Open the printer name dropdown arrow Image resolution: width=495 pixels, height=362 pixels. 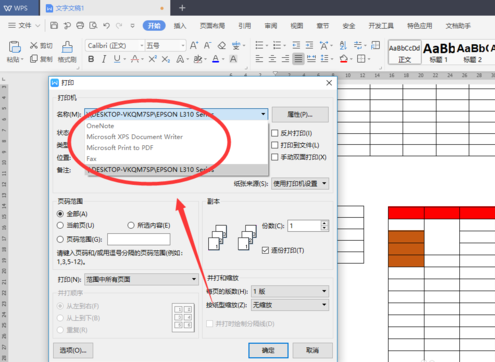click(263, 114)
